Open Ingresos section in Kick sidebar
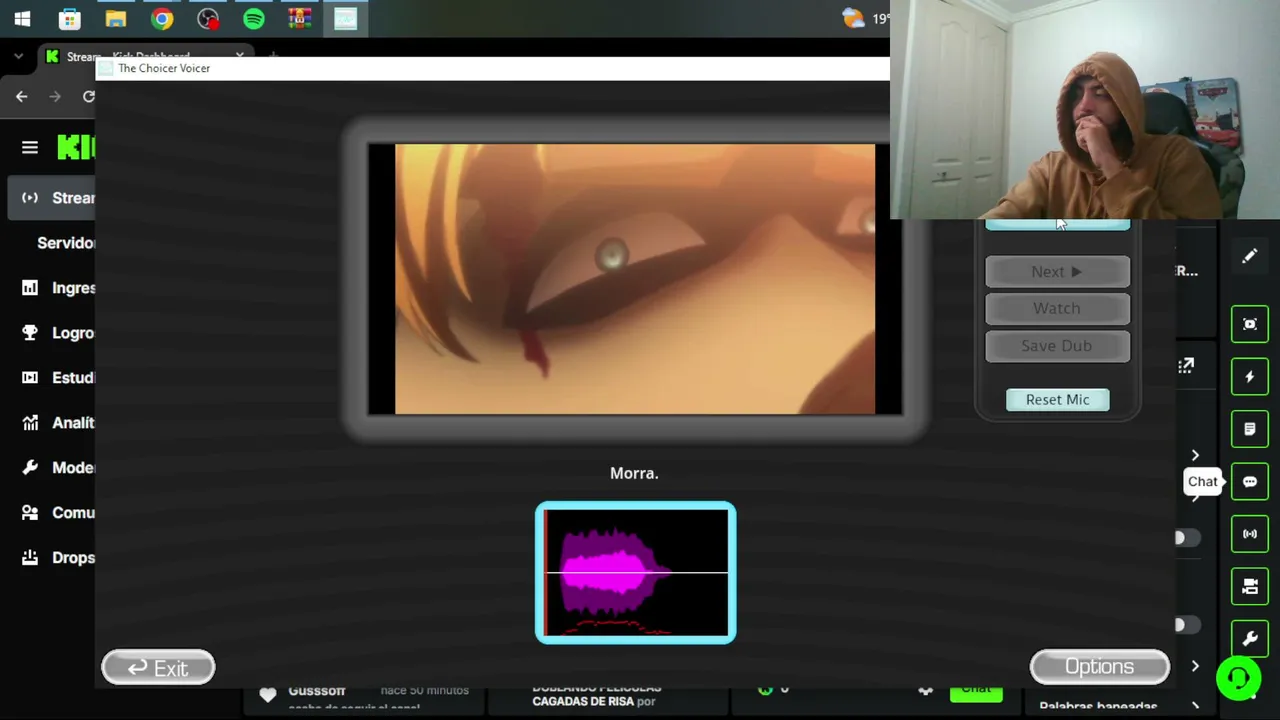 click(59, 288)
